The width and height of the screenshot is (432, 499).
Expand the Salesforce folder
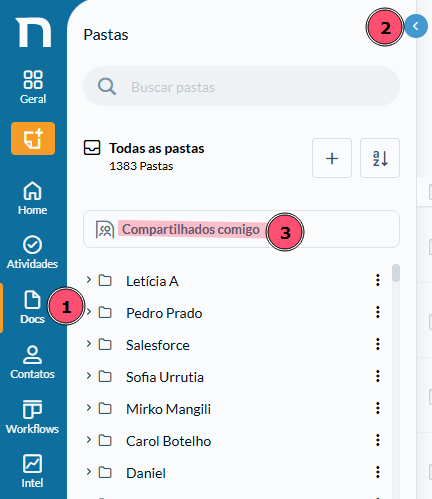pyautogui.click(x=89, y=344)
